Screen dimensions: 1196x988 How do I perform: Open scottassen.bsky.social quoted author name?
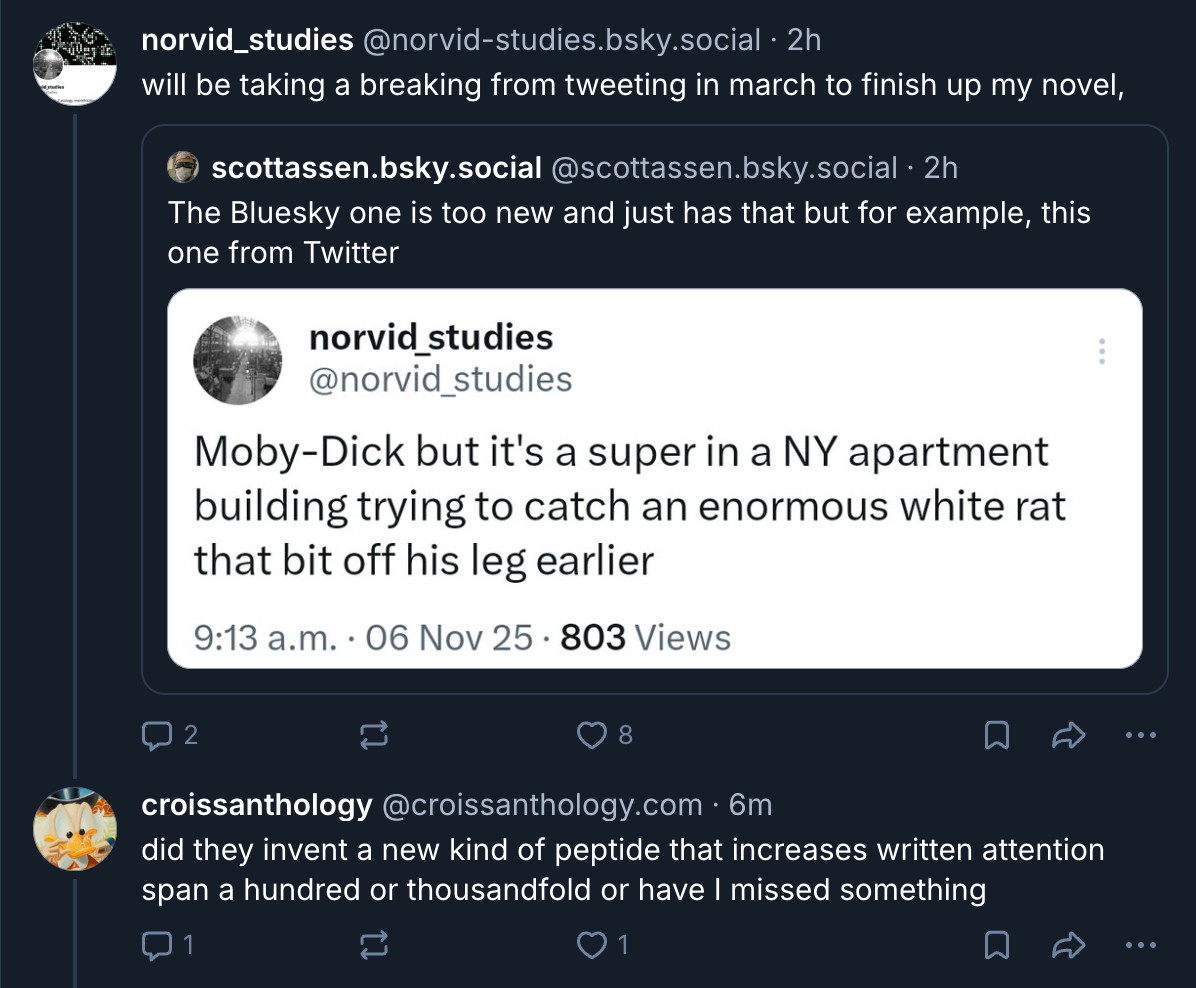[x=376, y=168]
